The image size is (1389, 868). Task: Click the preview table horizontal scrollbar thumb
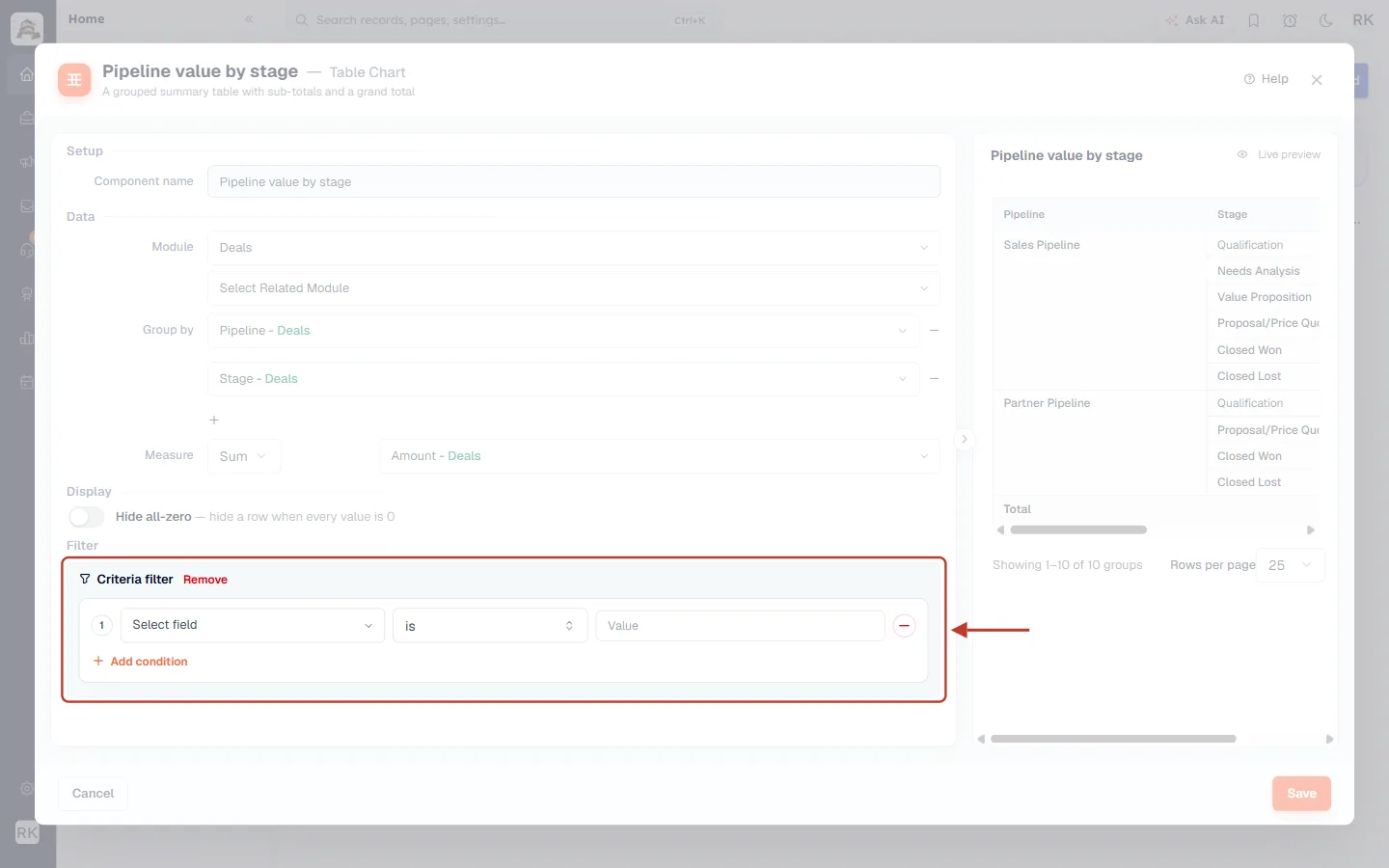1078,529
